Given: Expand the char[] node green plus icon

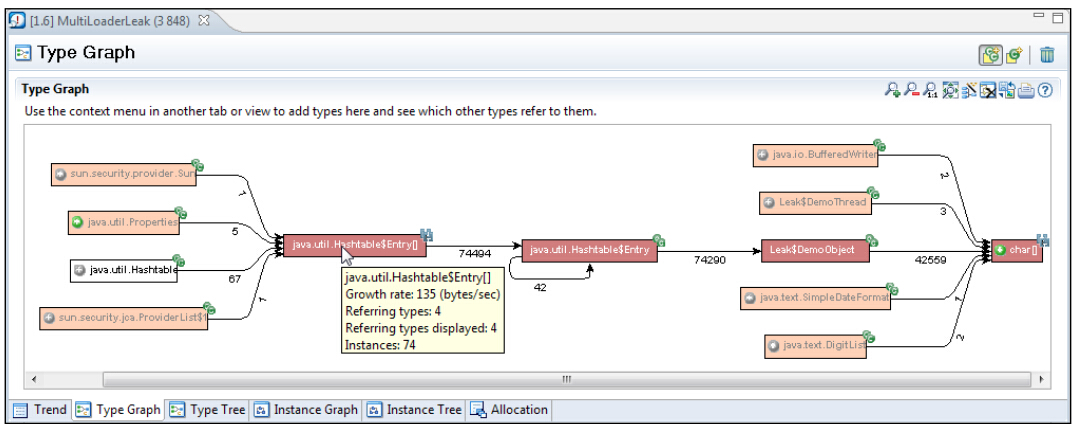Looking at the screenshot, I should (1000, 250).
